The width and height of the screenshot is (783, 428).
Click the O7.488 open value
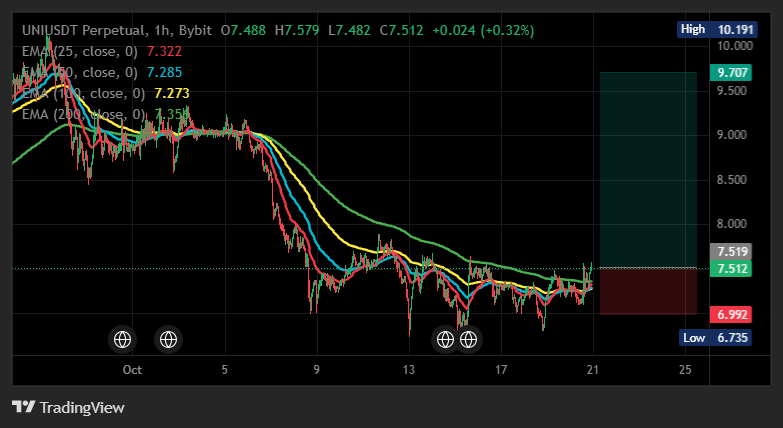tap(244, 30)
